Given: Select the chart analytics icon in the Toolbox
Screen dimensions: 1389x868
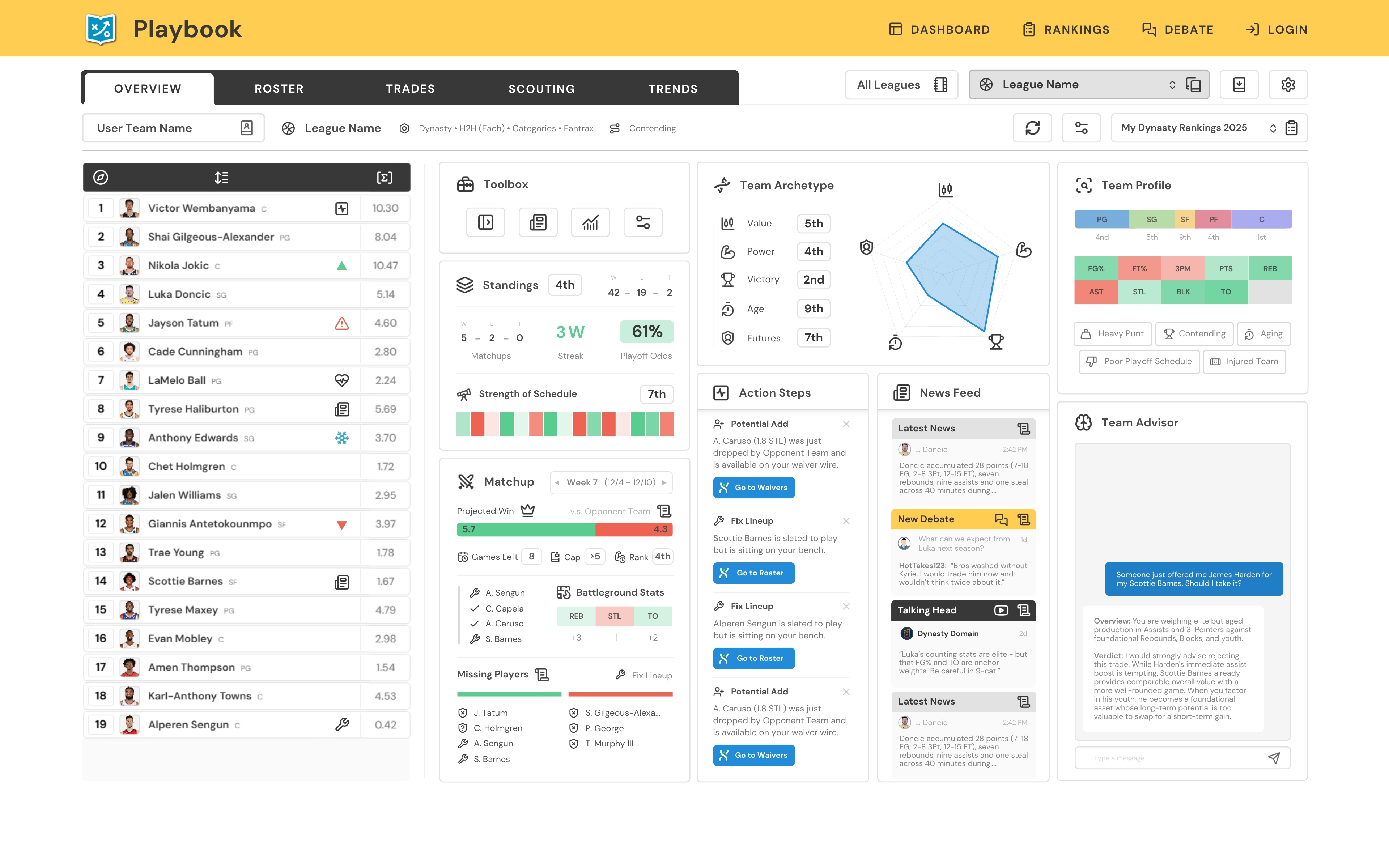Looking at the screenshot, I should coord(590,222).
